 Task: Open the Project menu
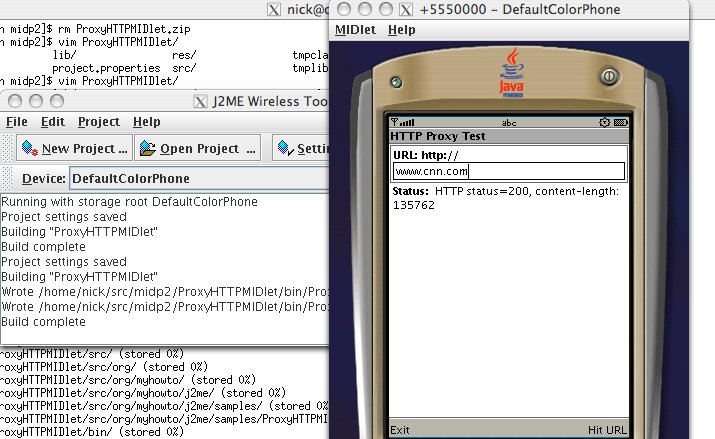click(98, 122)
